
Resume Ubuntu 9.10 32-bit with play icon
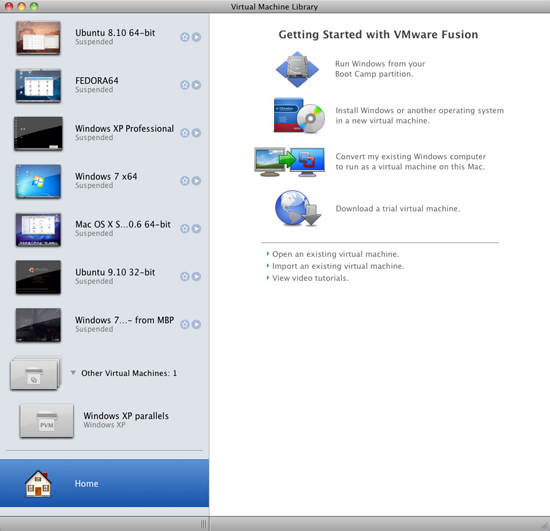pyautogui.click(x=196, y=277)
